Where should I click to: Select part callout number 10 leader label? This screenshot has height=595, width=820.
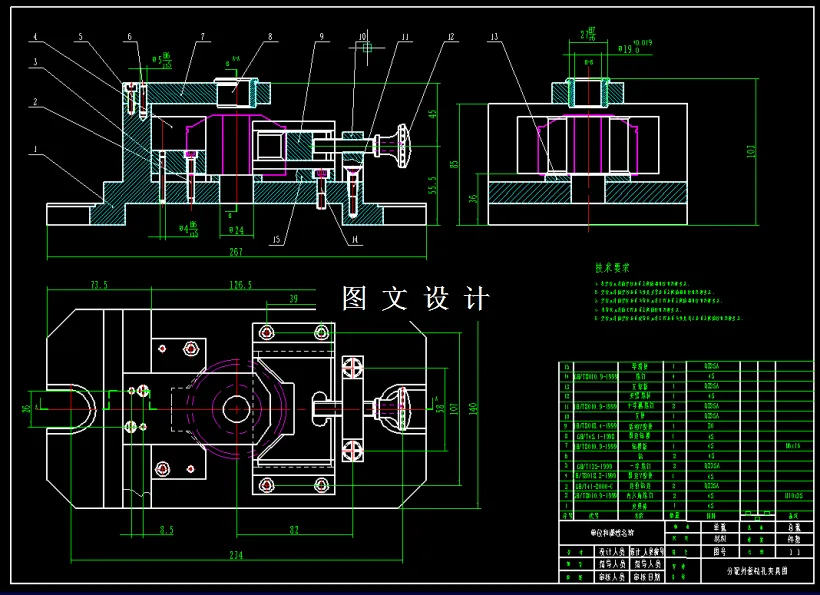[362, 37]
